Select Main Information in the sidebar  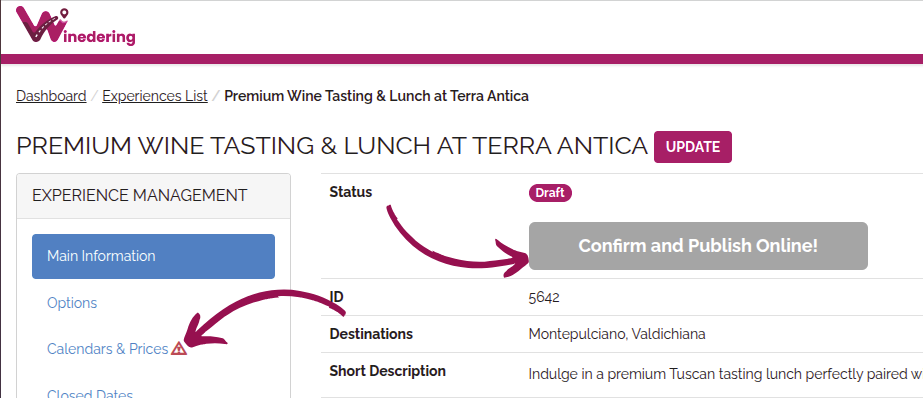click(x=153, y=256)
